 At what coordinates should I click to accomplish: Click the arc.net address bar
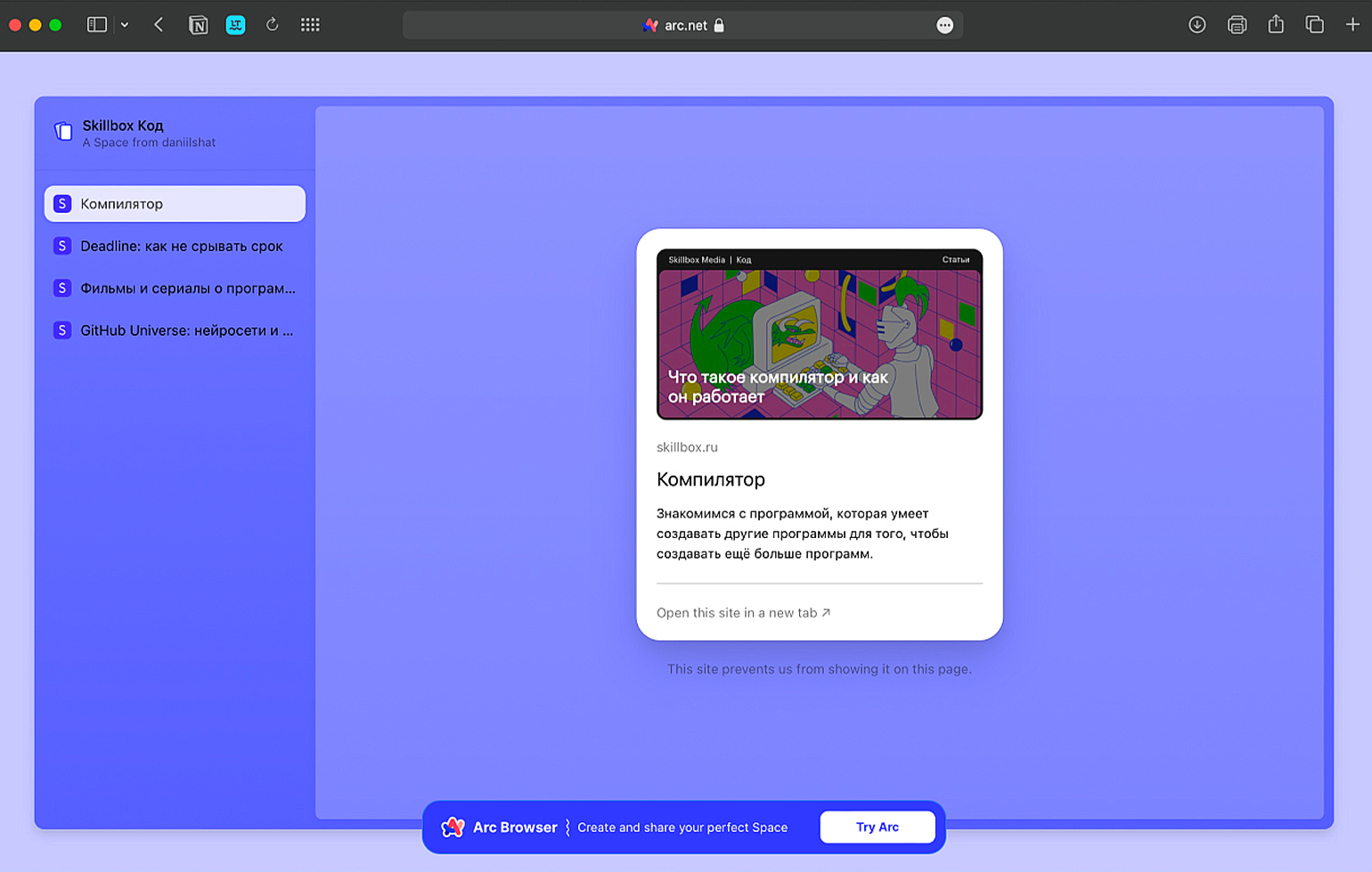682,25
